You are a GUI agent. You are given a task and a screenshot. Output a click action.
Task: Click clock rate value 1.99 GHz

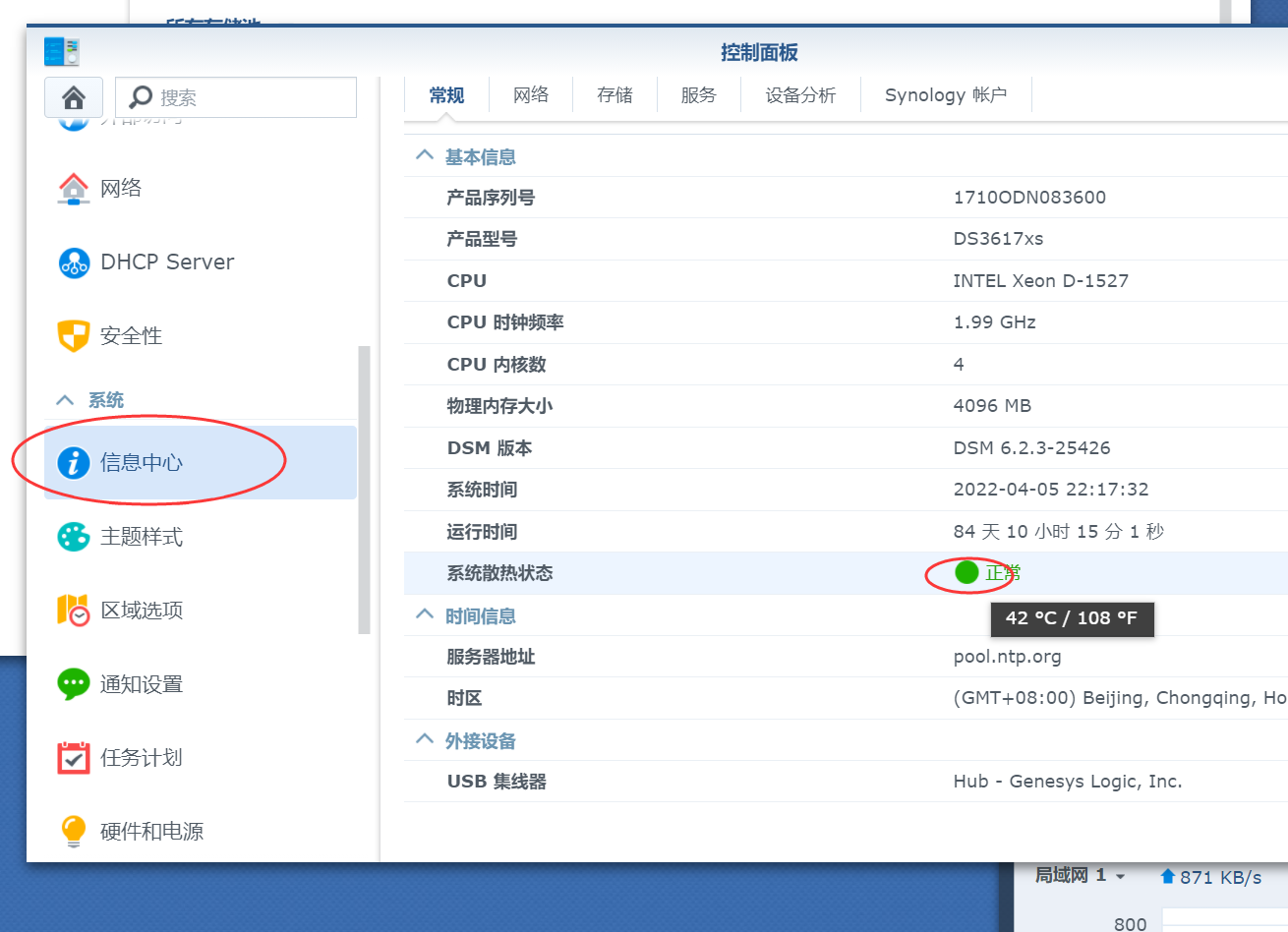point(994,322)
